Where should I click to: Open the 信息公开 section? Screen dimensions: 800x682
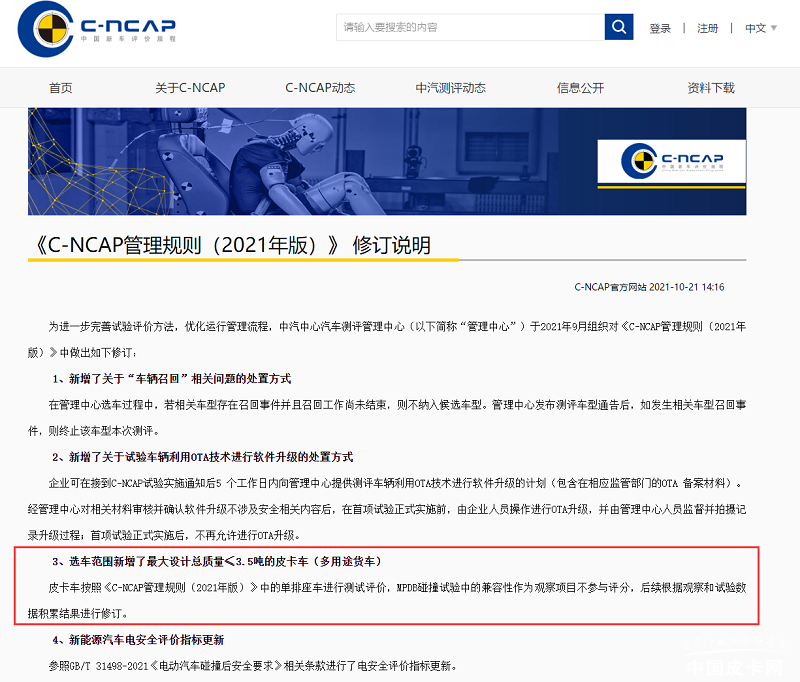(x=579, y=87)
